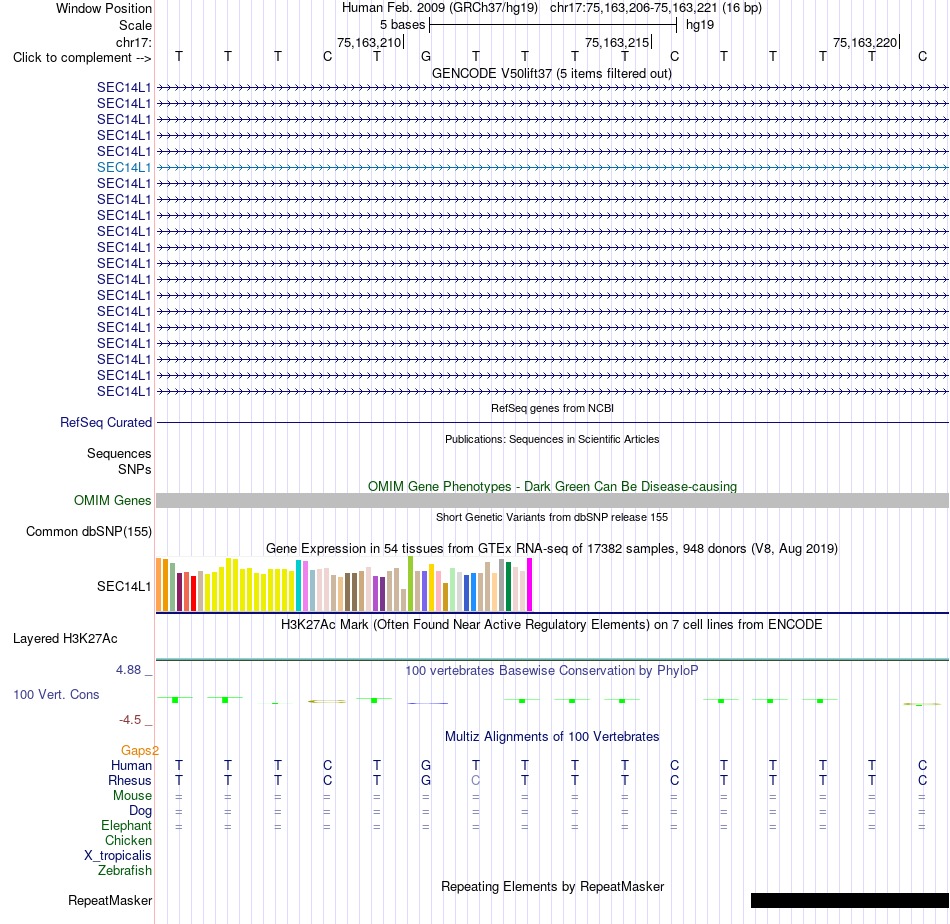Screen dimensions: 950x924
Task: Click the gray mismatched C in the Rhesus row
Action: [x=476, y=780]
